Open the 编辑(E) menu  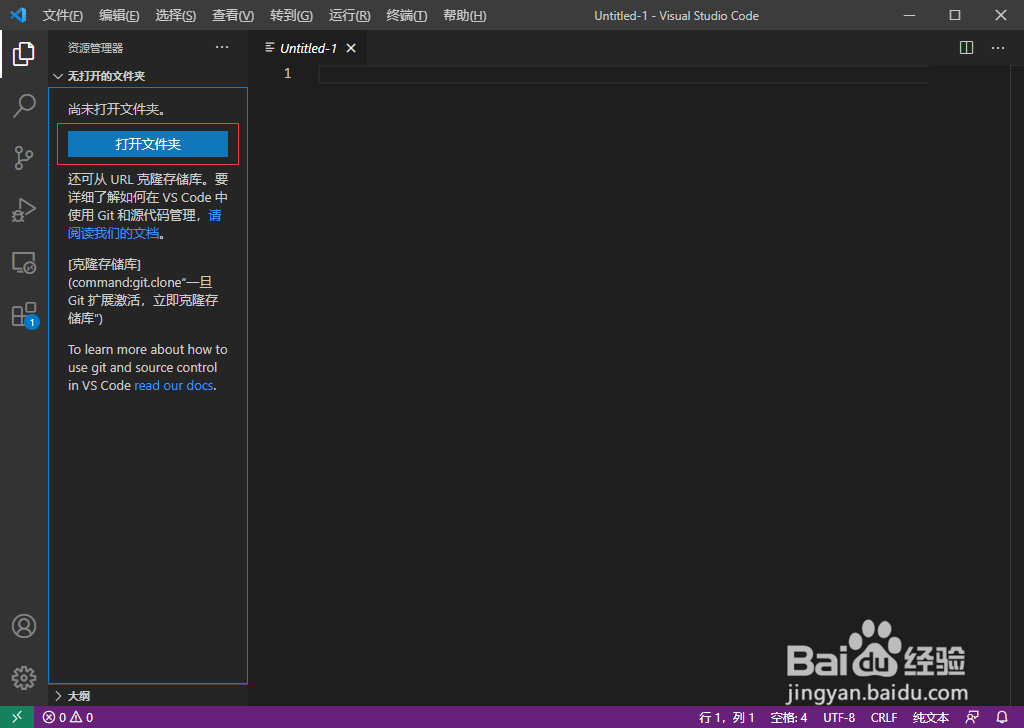119,15
